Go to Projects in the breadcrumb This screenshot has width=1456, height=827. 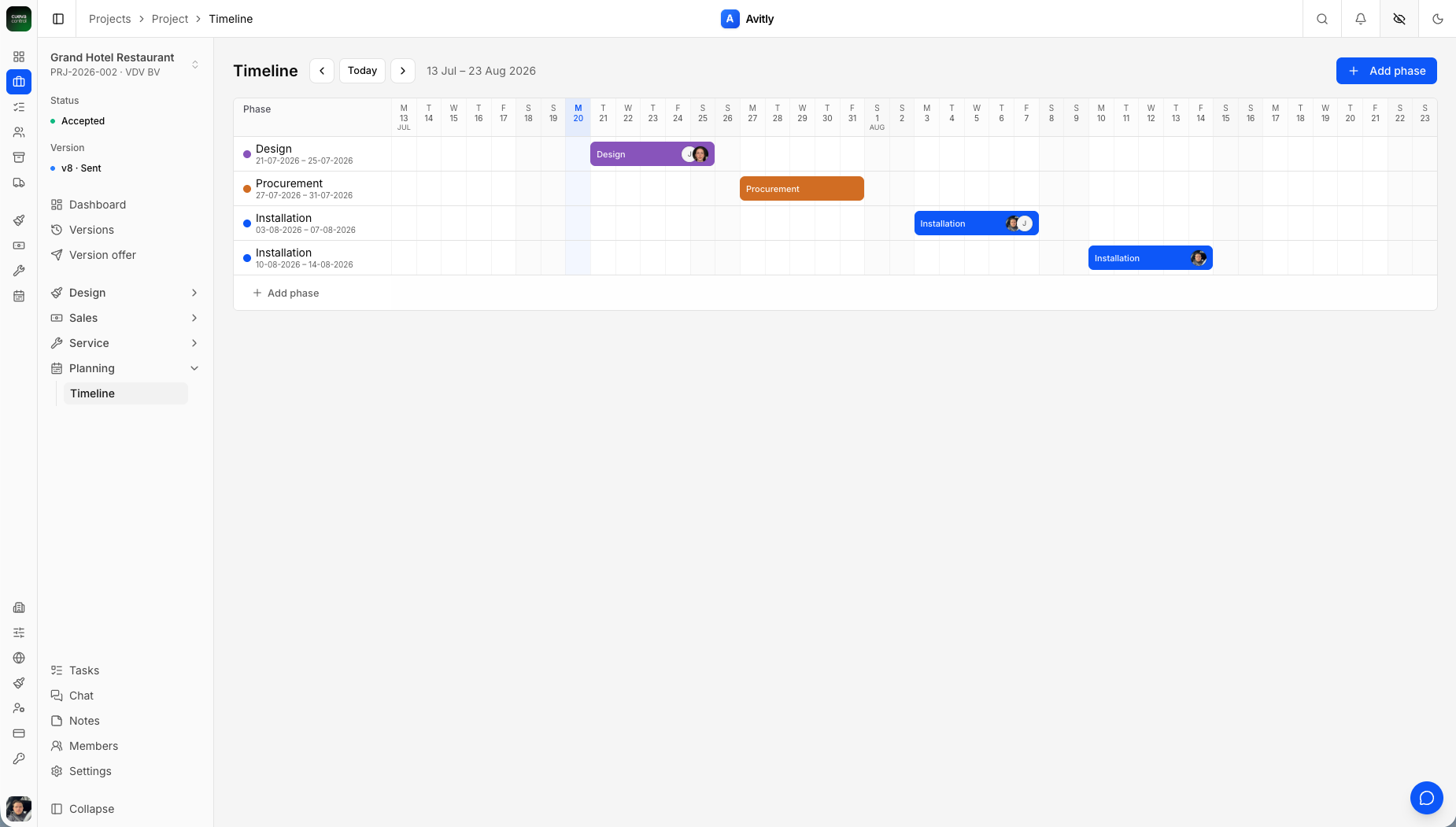tap(109, 19)
